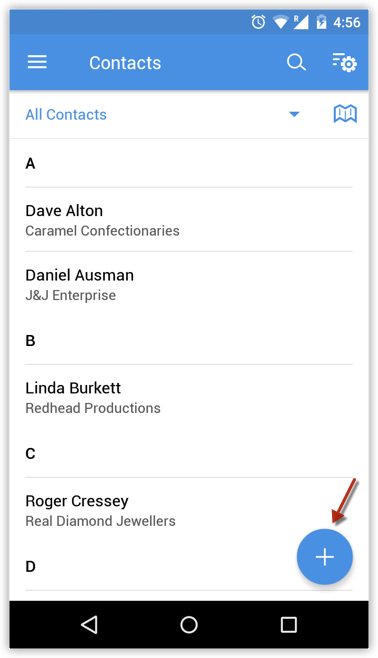Expand the All Contacts dropdown arrow

(294, 114)
